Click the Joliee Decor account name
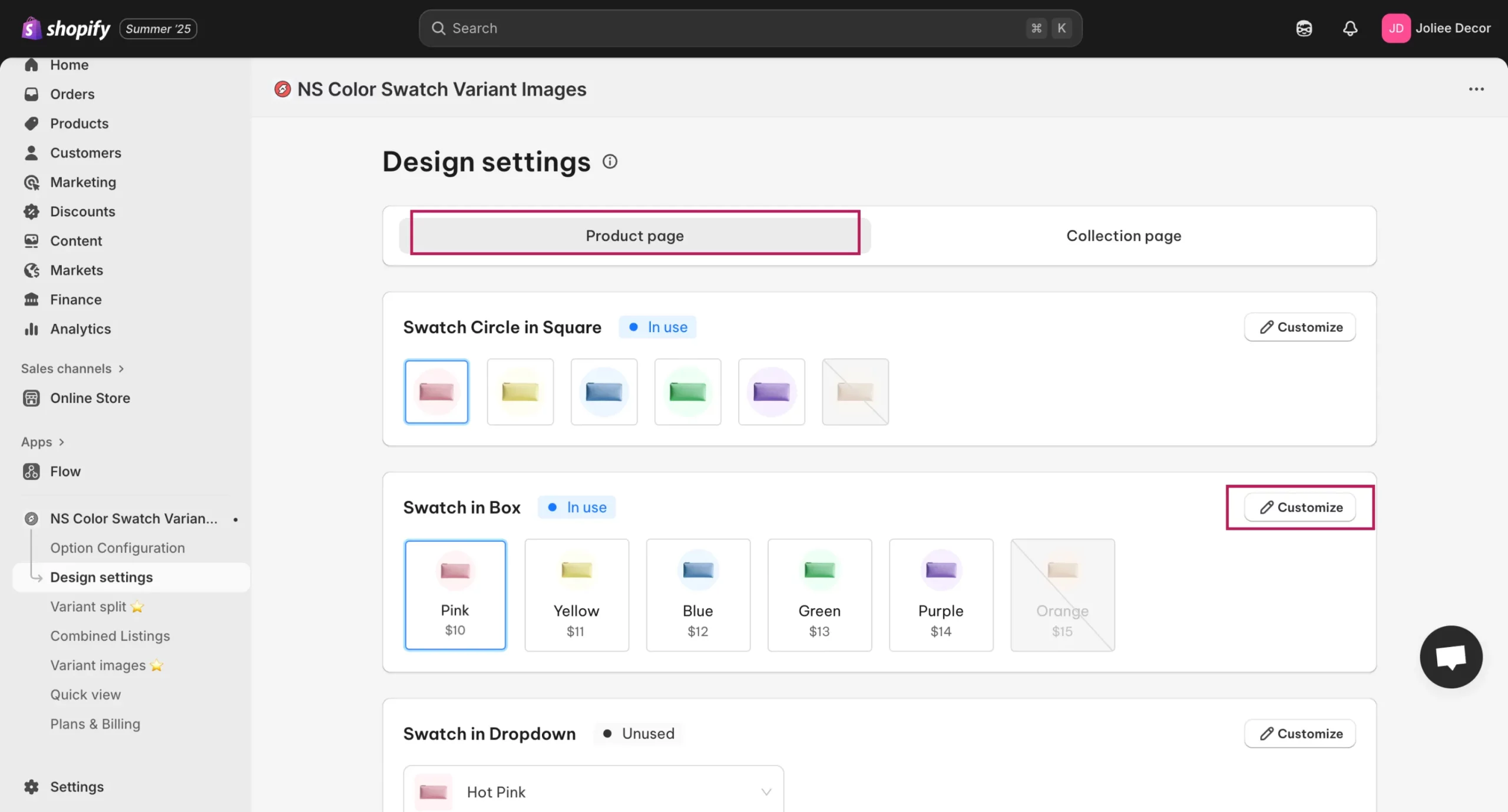Screen dimensions: 1508x812 pyautogui.click(x=1453, y=28)
